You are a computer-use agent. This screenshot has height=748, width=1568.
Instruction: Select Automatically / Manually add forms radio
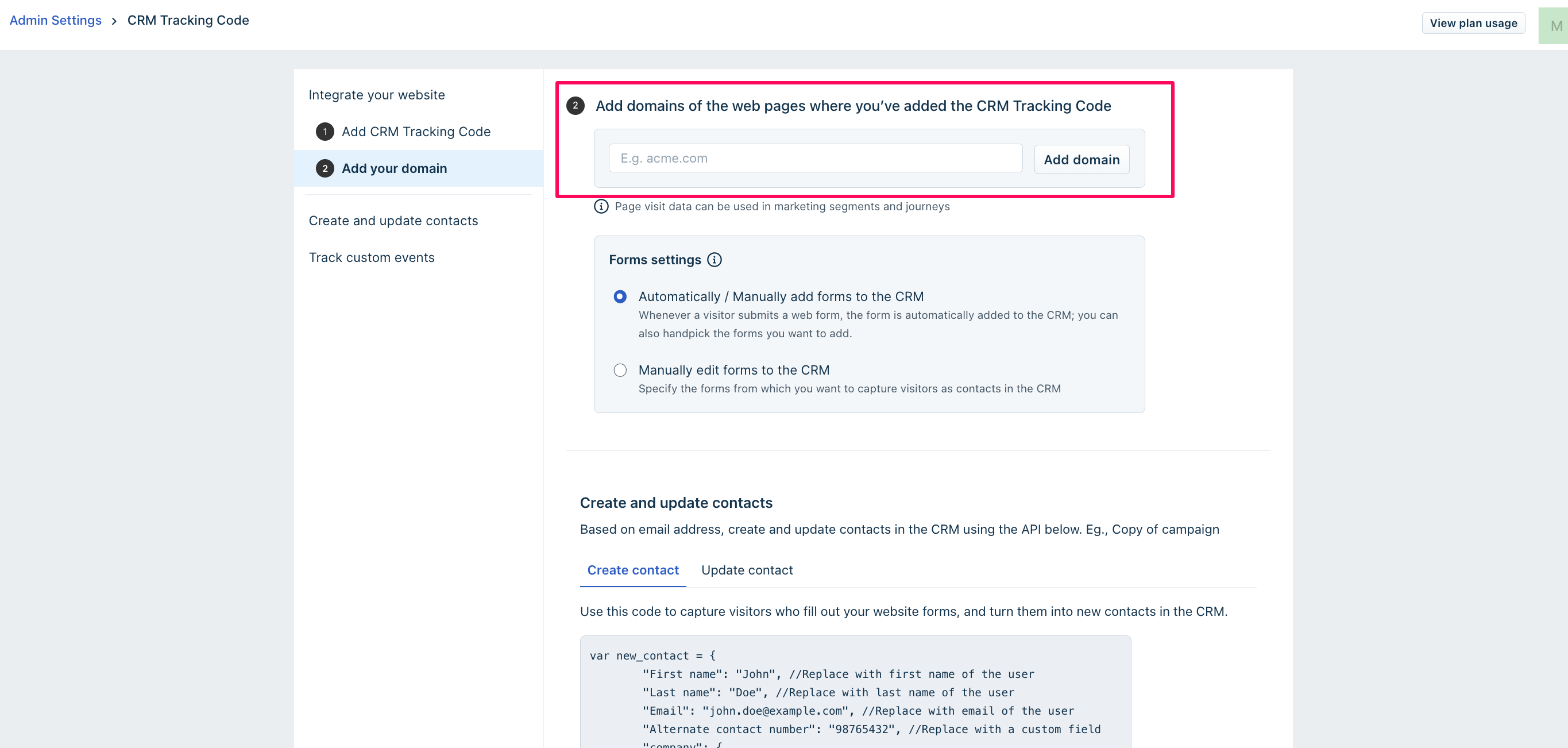pyautogui.click(x=620, y=297)
